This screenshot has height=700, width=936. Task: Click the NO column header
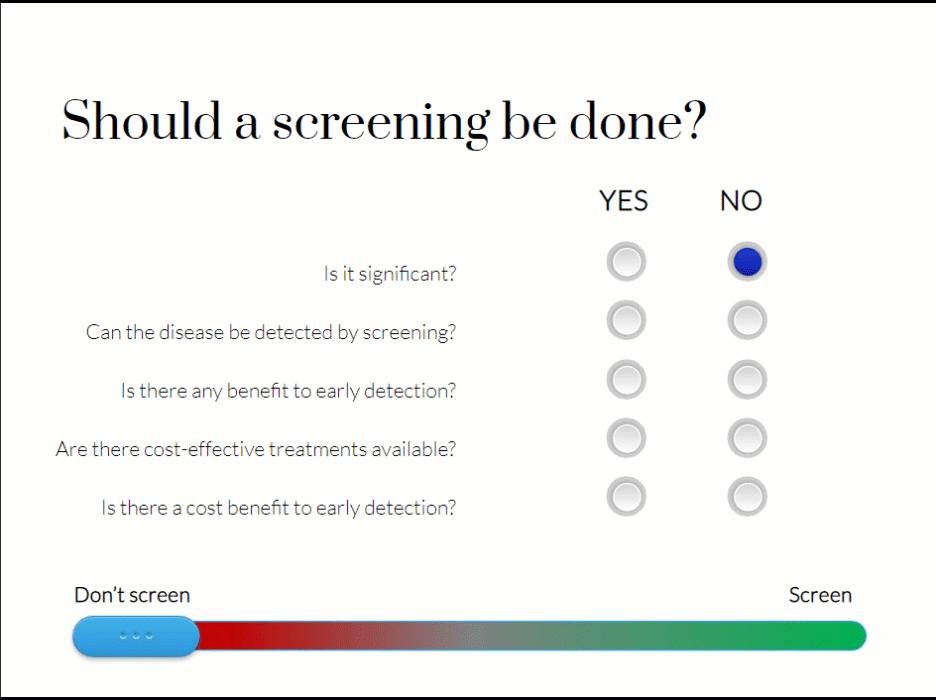click(x=741, y=201)
